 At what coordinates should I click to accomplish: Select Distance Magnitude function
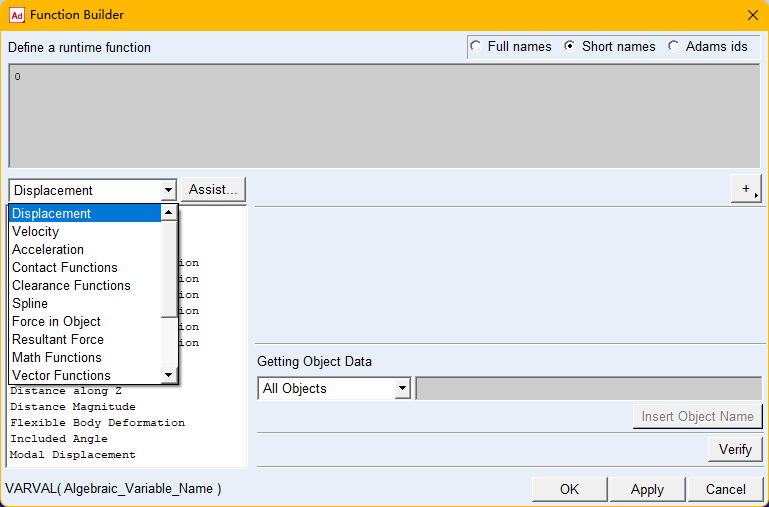coord(73,407)
